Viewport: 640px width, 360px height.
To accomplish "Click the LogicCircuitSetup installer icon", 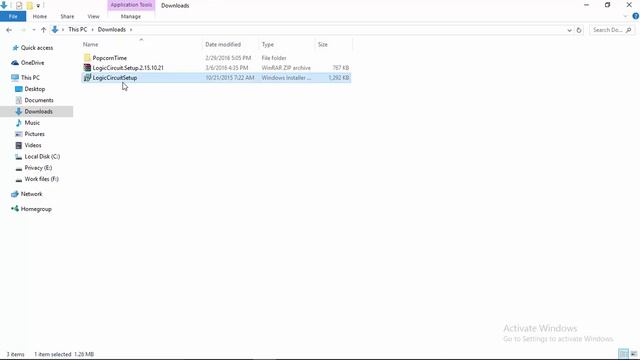I will [x=87, y=77].
